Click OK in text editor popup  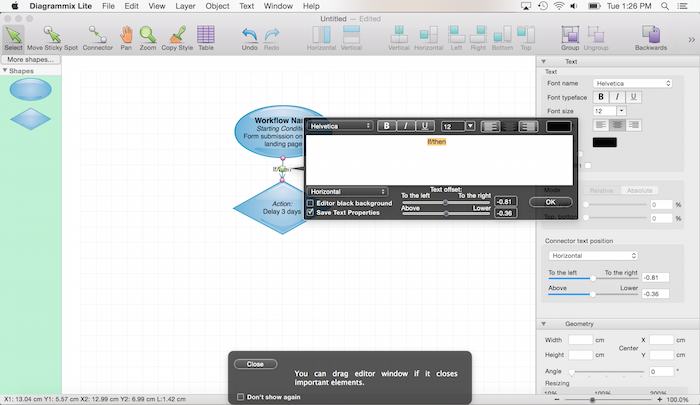point(550,202)
